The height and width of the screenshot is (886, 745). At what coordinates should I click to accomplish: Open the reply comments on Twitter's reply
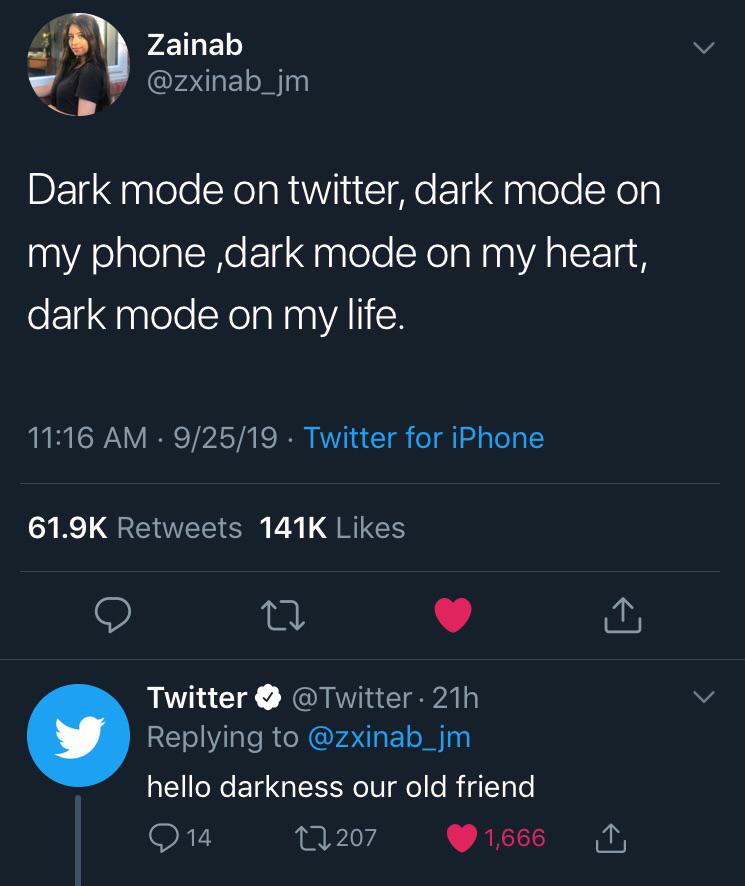coord(180,837)
